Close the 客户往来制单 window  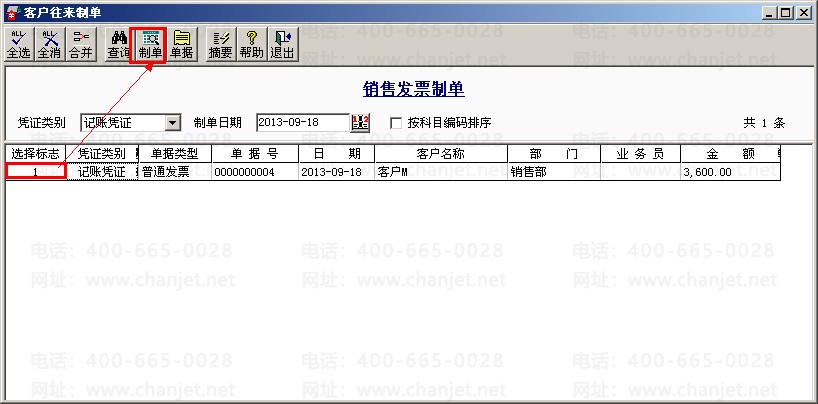point(803,13)
